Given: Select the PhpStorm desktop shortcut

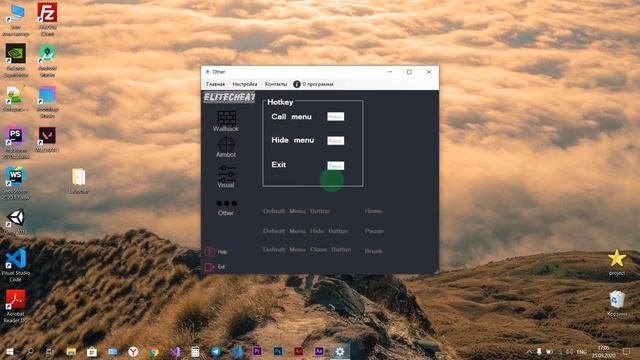Looking at the screenshot, I should pos(16,142).
